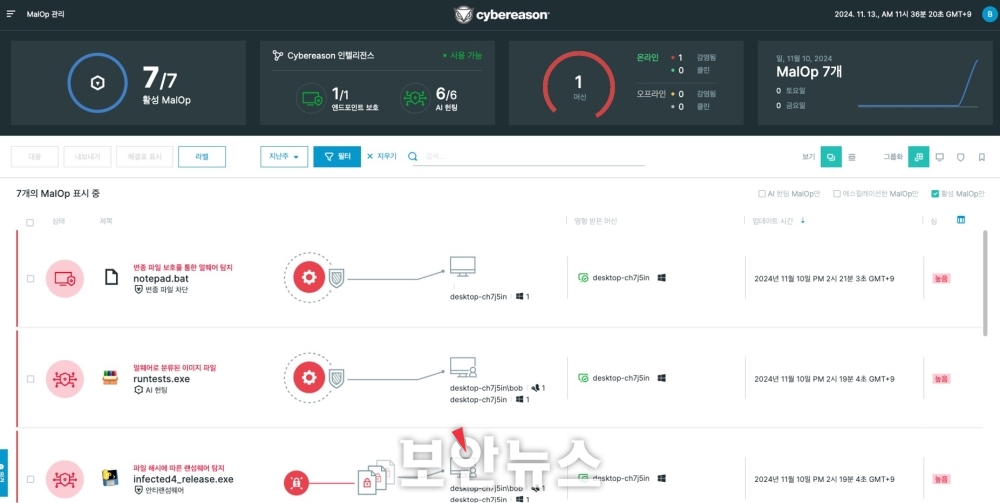Image resolution: width=1000 pixels, height=503 pixels.
Task: Open the 지난주 time range dropdown
Action: coord(284,157)
